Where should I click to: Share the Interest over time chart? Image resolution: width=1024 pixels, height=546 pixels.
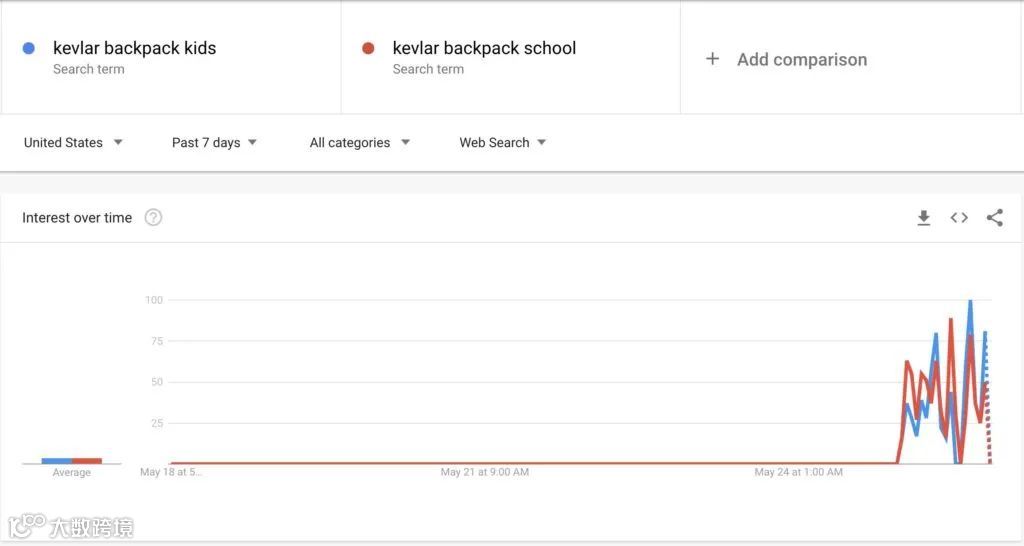(x=995, y=217)
